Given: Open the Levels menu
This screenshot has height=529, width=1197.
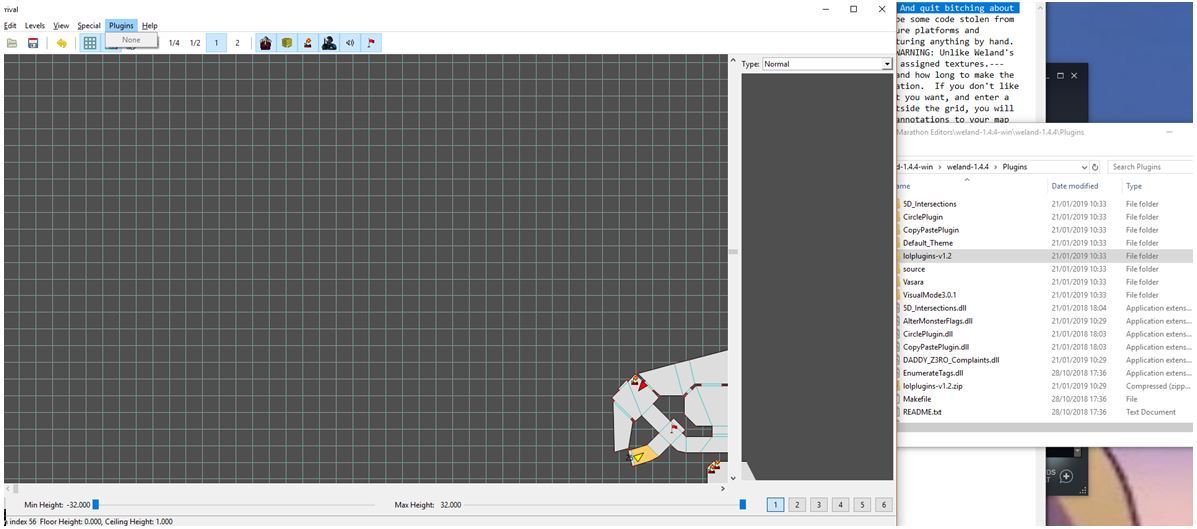Looking at the screenshot, I should pos(35,26).
